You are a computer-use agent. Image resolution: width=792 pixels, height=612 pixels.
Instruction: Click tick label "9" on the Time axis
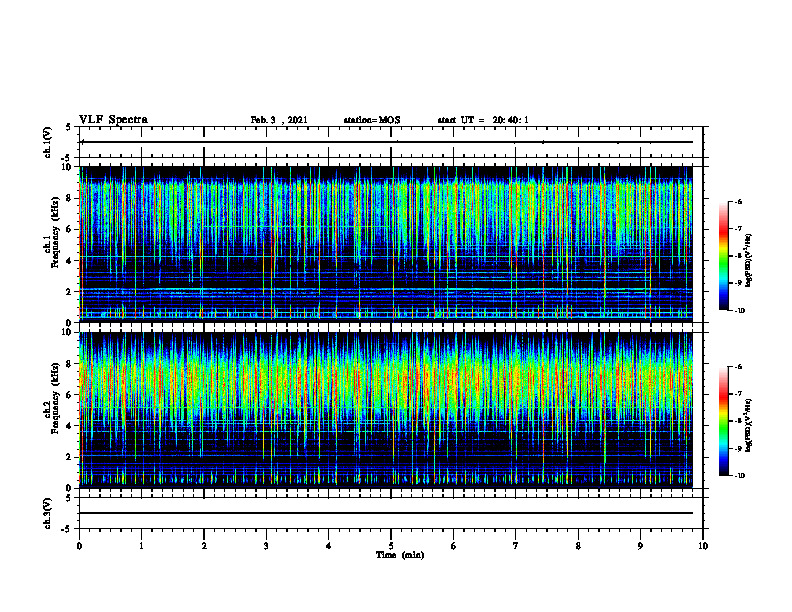[640, 546]
